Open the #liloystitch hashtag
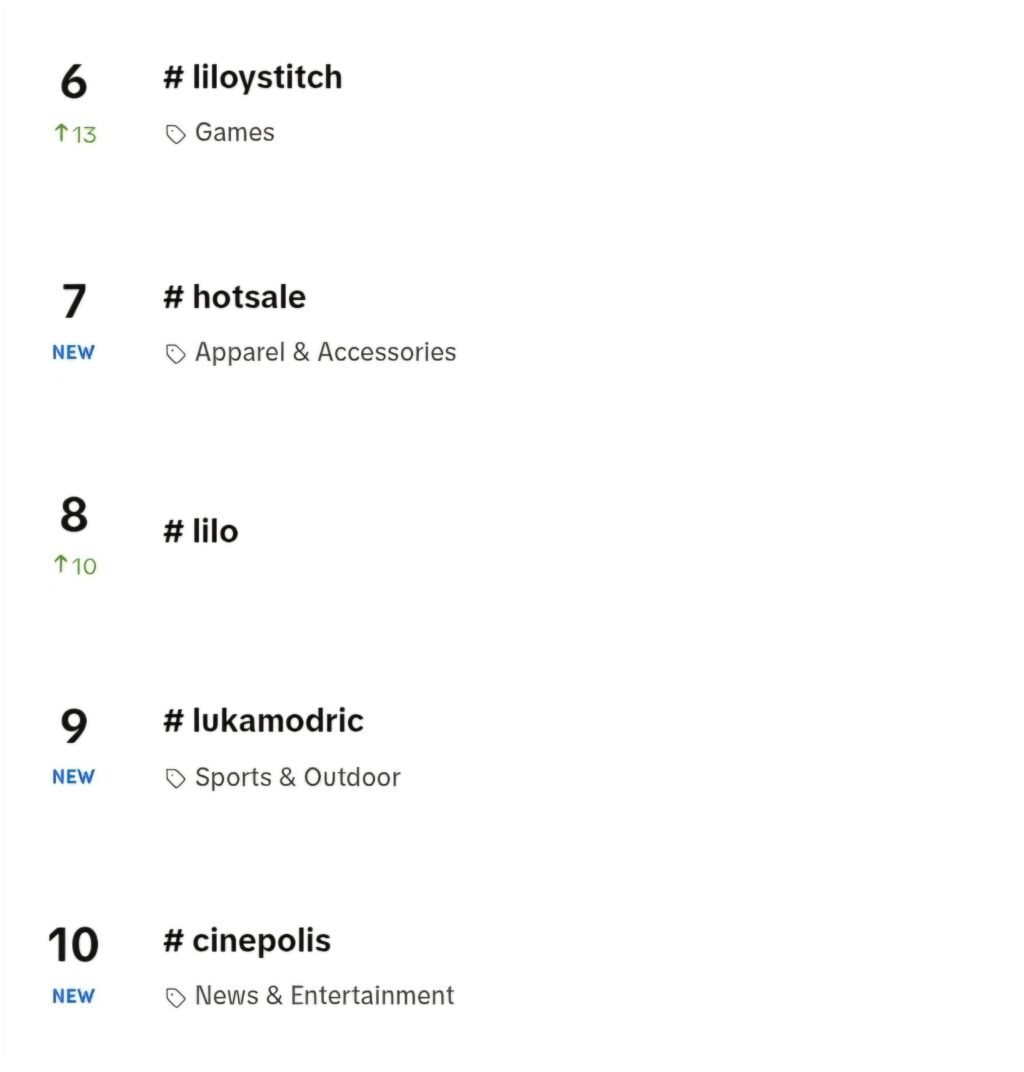The image size is (1024, 1072). tap(253, 78)
